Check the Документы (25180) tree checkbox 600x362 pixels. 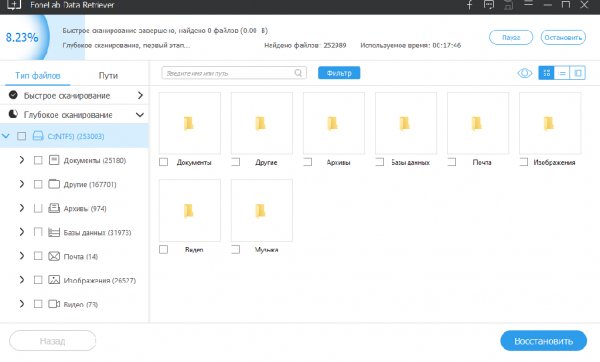pyautogui.click(x=38, y=160)
